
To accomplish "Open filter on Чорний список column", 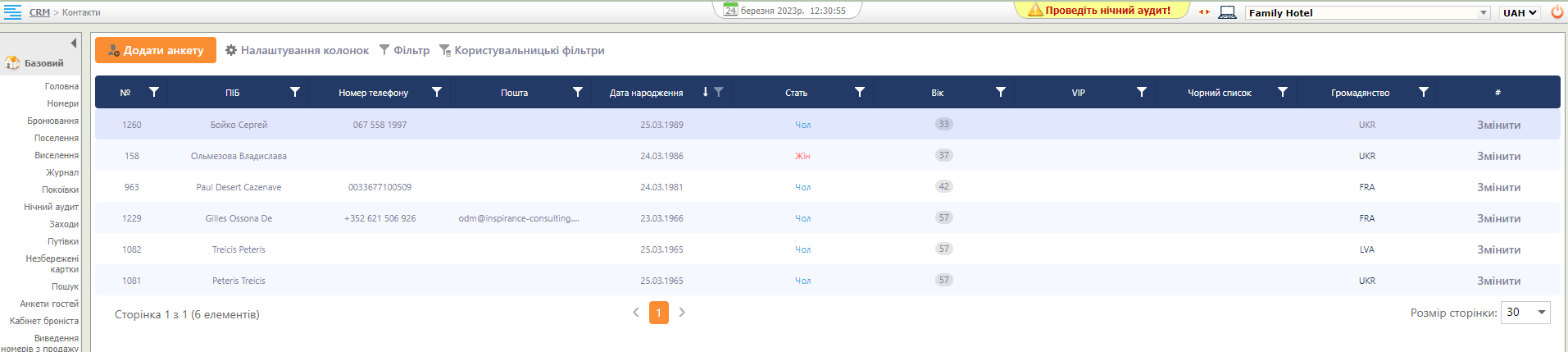I will pyautogui.click(x=1283, y=92).
